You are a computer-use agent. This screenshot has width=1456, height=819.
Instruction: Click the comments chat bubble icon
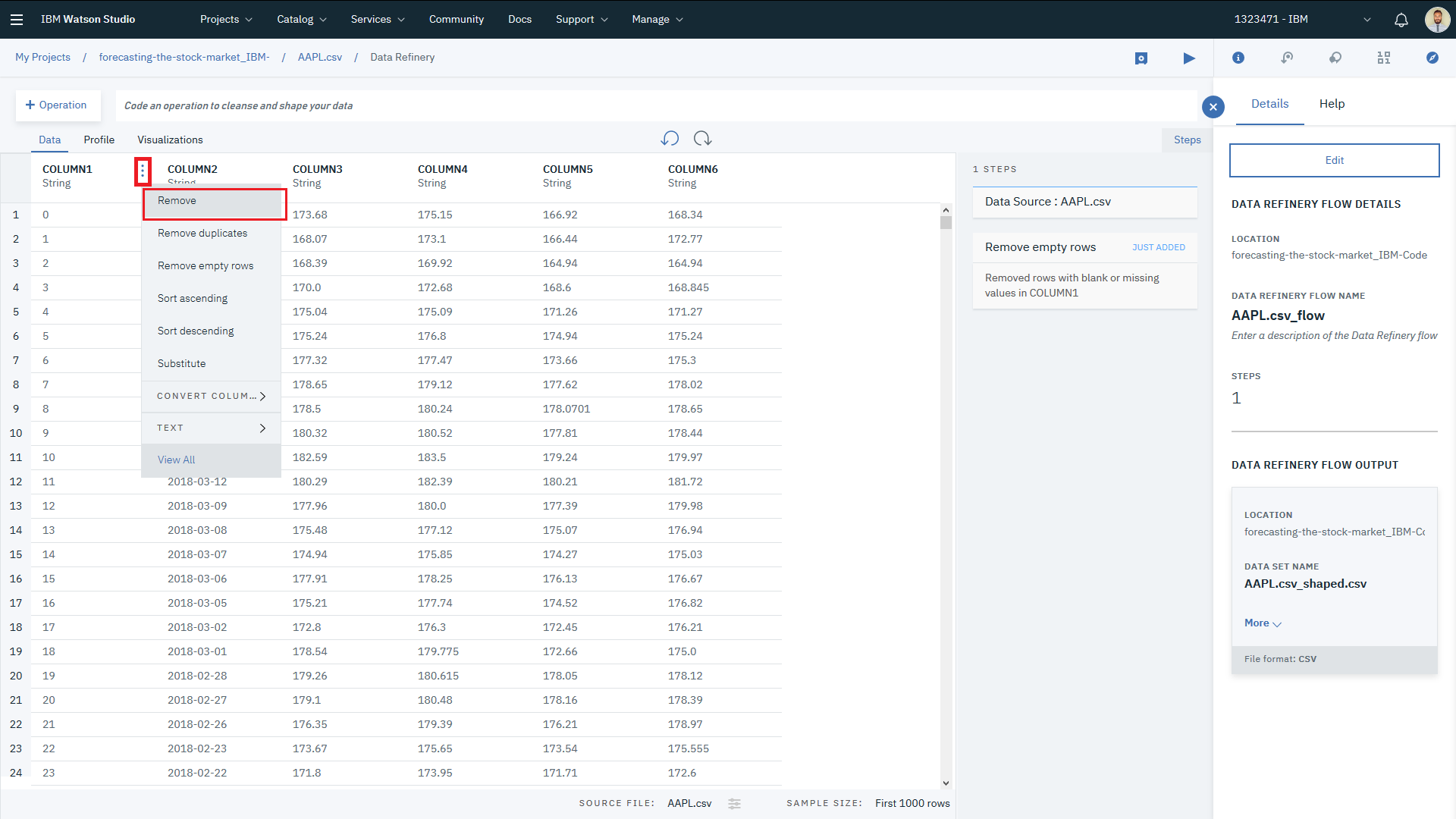pyautogui.click(x=1335, y=58)
